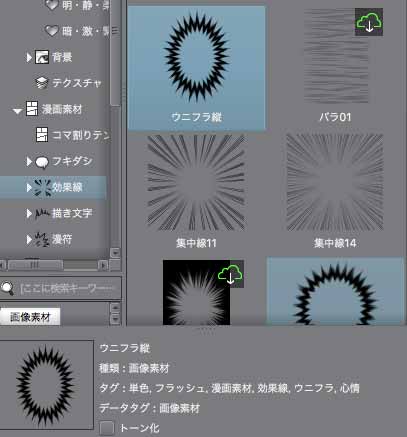Image resolution: width=407 pixels, height=437 pixels.
Task: Click the tree horizontal scrollbar right arrow
Action: pos(104,265)
